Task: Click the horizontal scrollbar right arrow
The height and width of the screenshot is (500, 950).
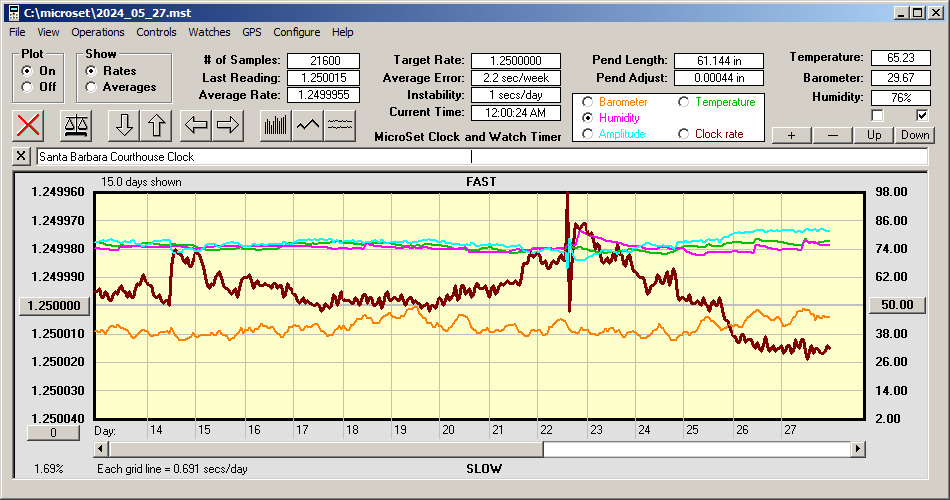Action: click(x=857, y=449)
